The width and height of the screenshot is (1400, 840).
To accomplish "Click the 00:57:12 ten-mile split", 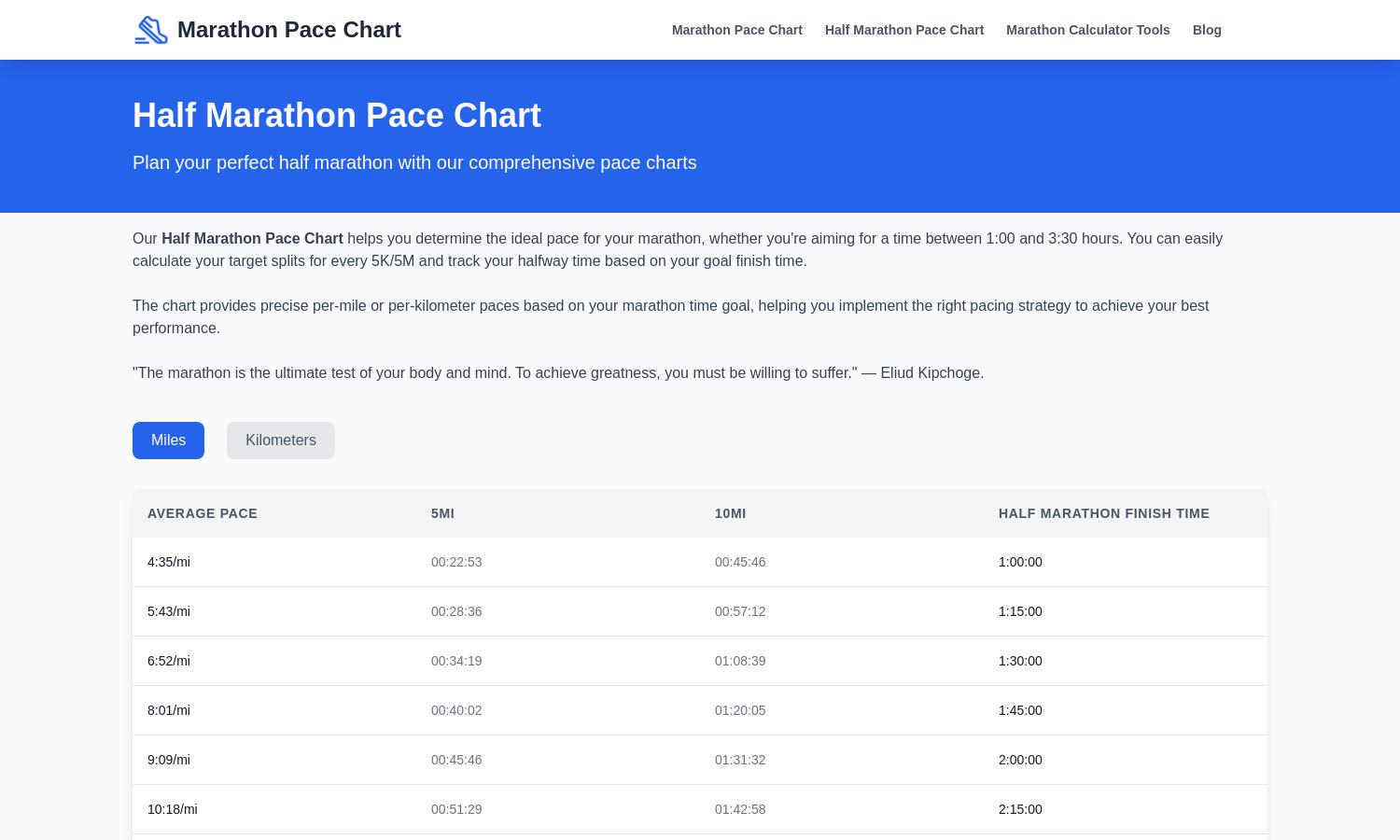I will coord(740,611).
